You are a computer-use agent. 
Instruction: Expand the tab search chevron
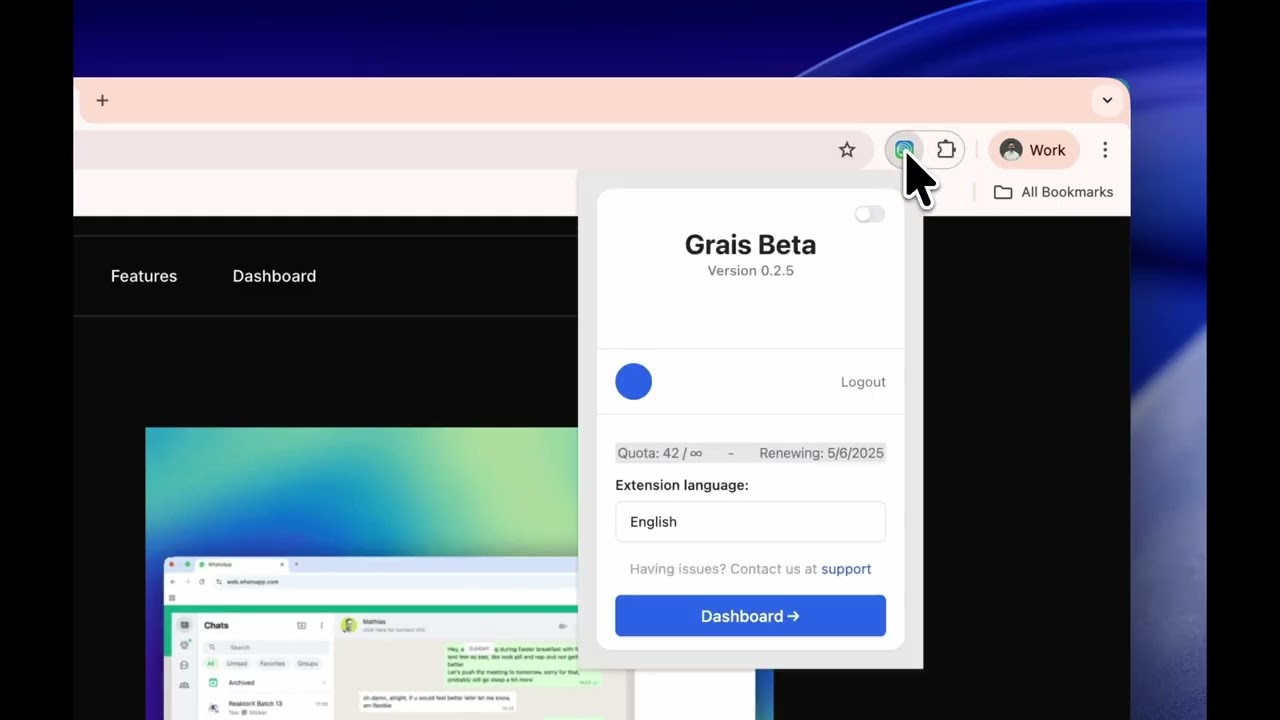[x=1107, y=100]
